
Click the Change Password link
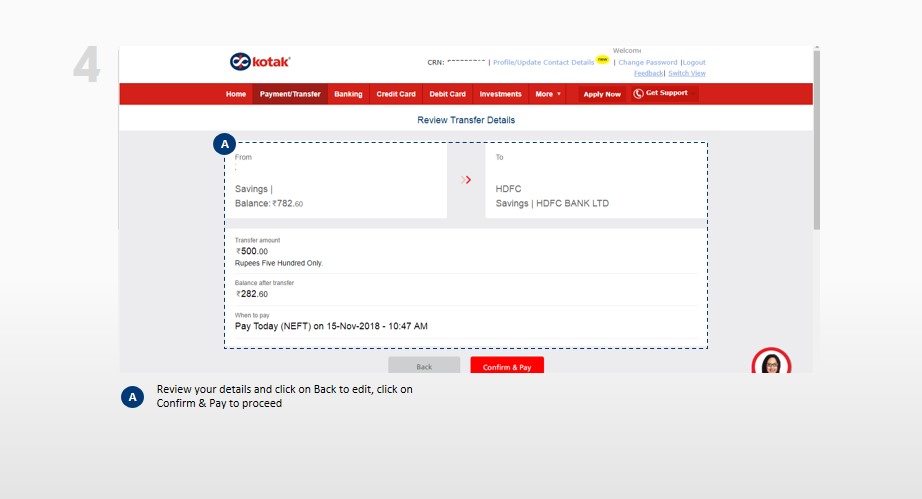647,62
